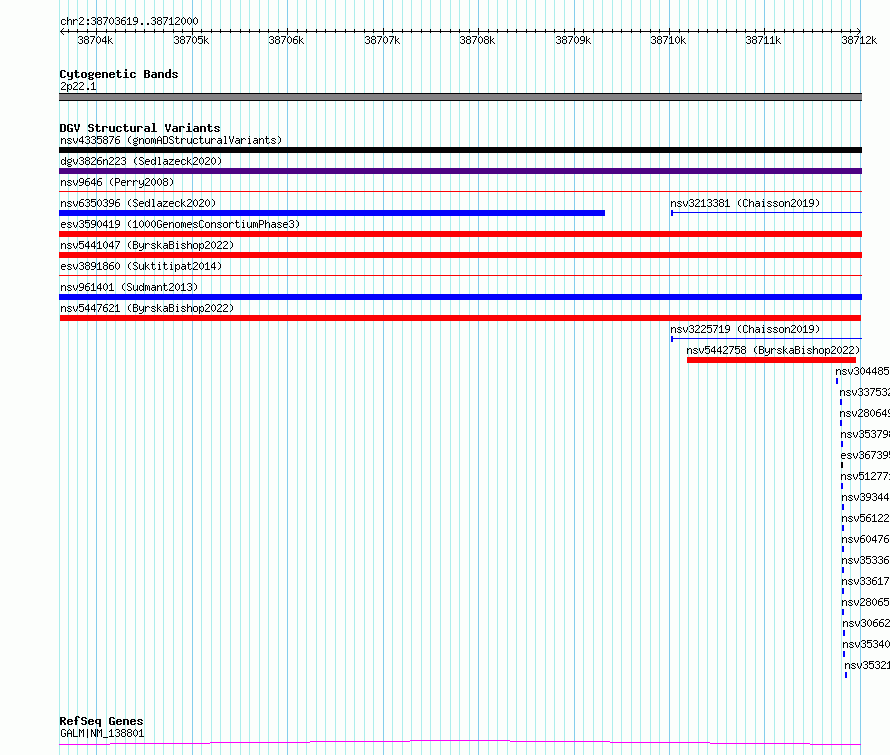Click the 38711k ruler tick label
Screen dimensions: 890x755
[763, 40]
